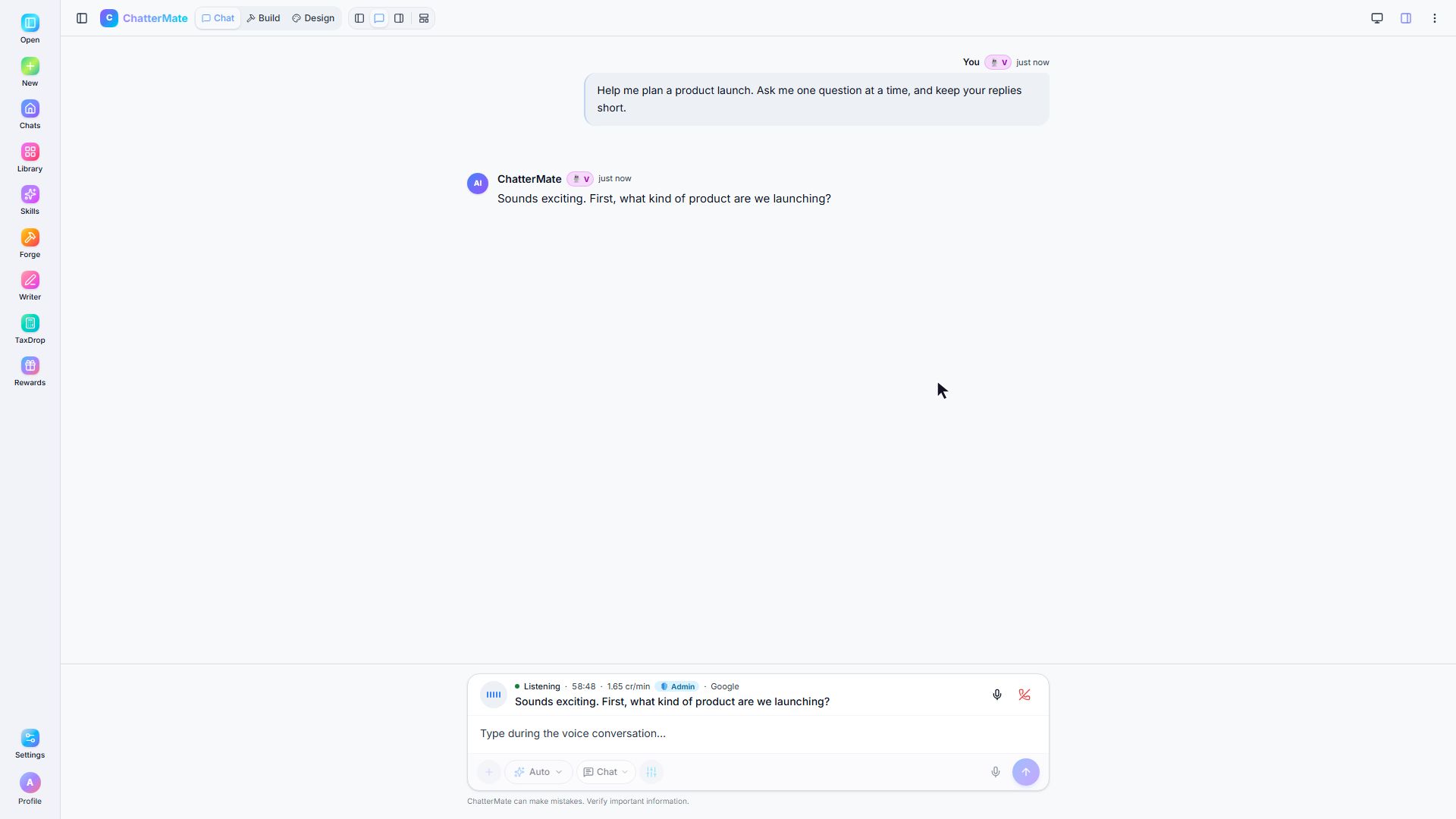Image resolution: width=1456 pixels, height=819 pixels.
Task: Click the V badge beside ChatterMate name
Action: pos(580,179)
